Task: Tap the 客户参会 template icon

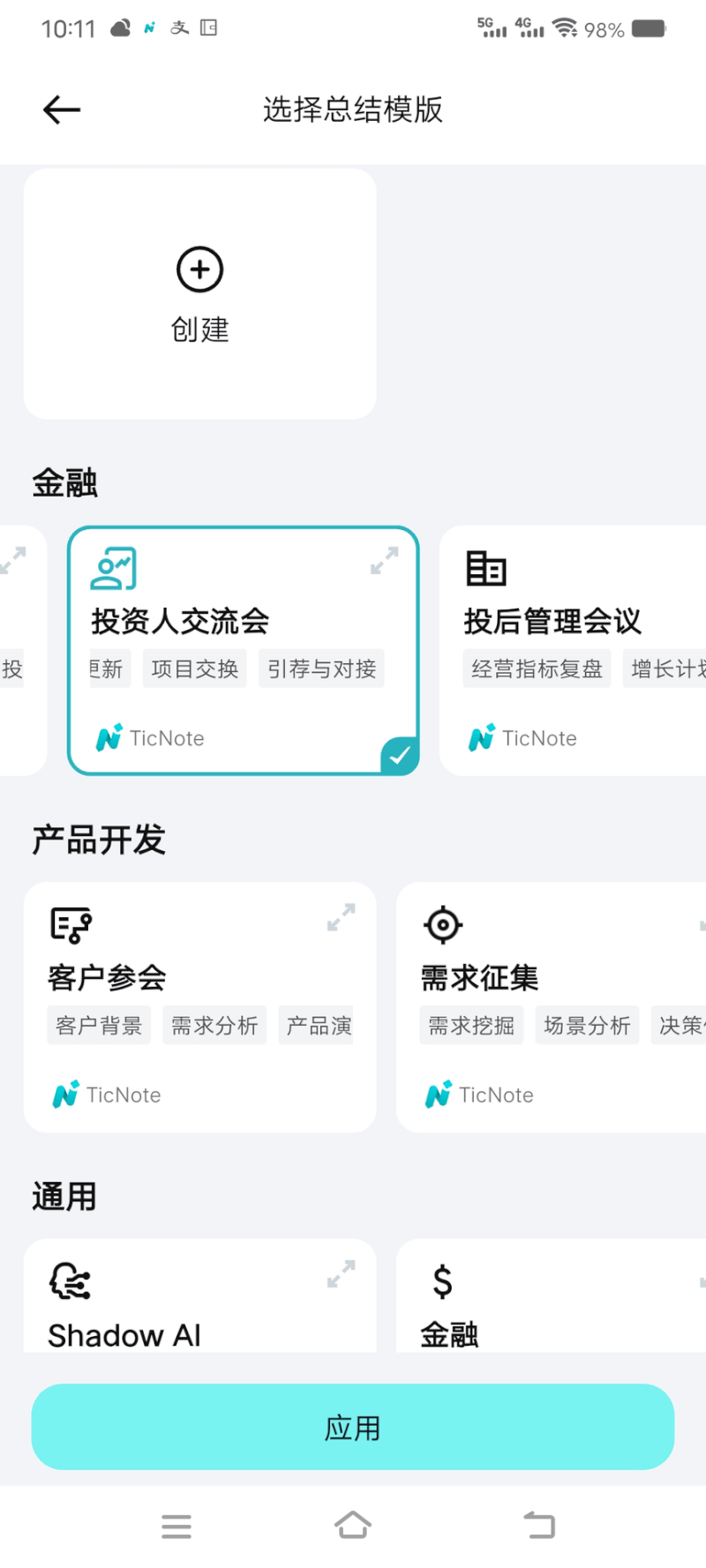Action: coord(71,925)
